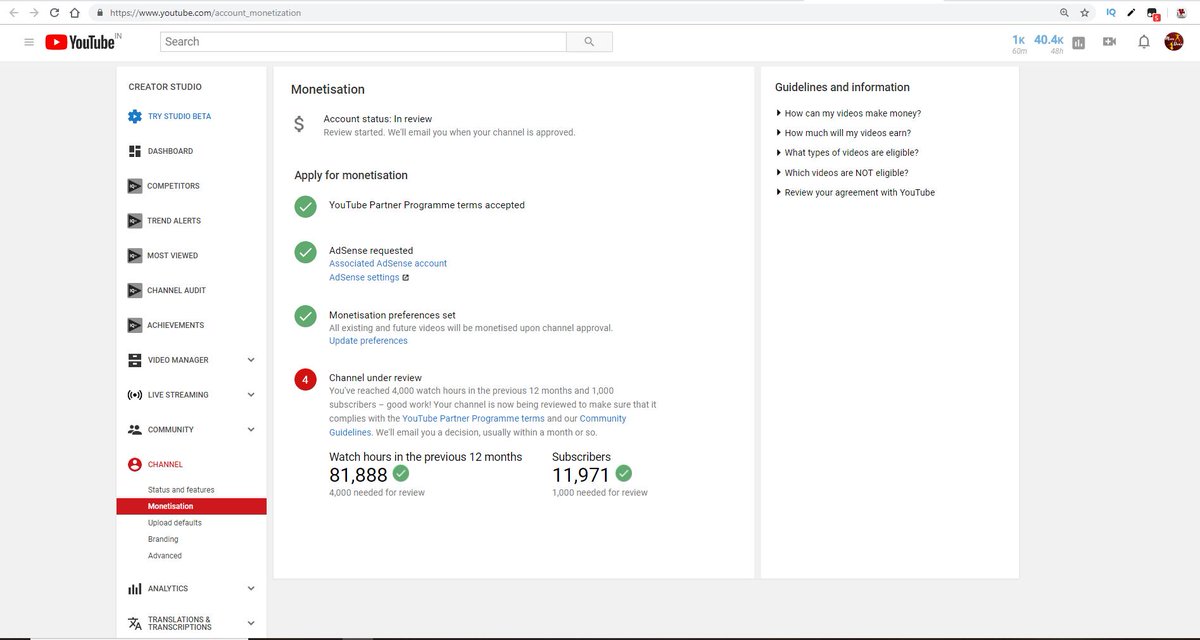Open the Advanced submenu item
The image size is (1200, 640).
(x=165, y=556)
